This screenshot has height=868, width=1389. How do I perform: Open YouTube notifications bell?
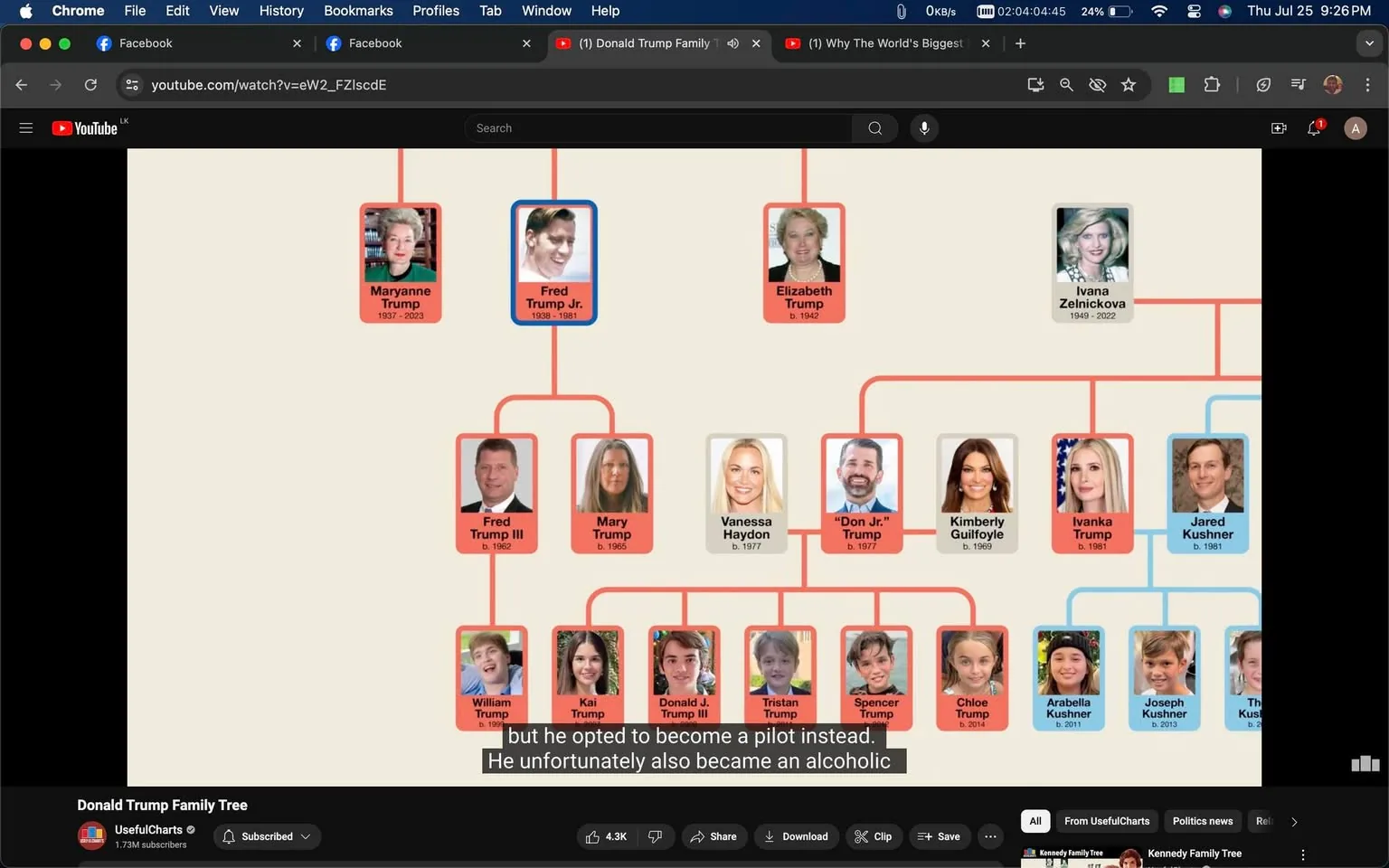(x=1313, y=127)
